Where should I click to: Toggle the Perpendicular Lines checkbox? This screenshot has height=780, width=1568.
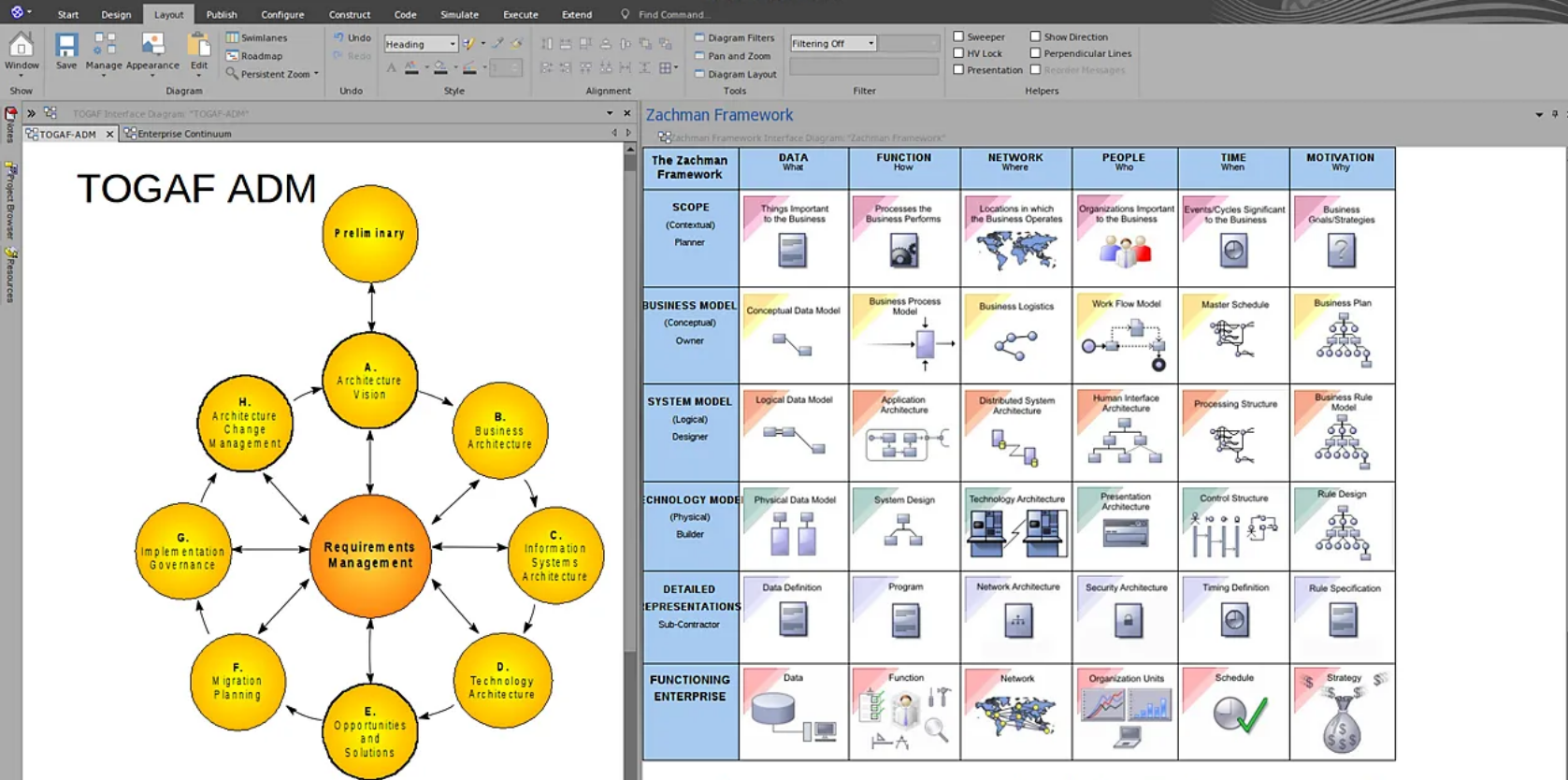1035,53
